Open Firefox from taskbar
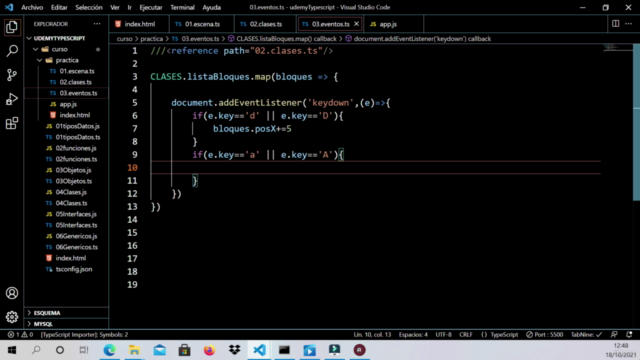This screenshot has width=640, height=360. [209, 350]
